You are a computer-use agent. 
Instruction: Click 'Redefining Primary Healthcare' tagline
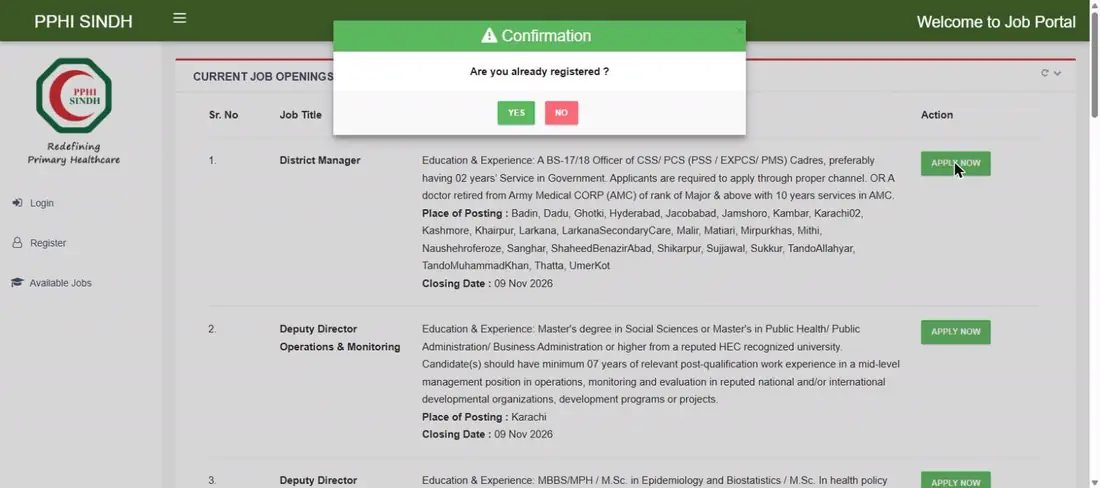pos(74,153)
